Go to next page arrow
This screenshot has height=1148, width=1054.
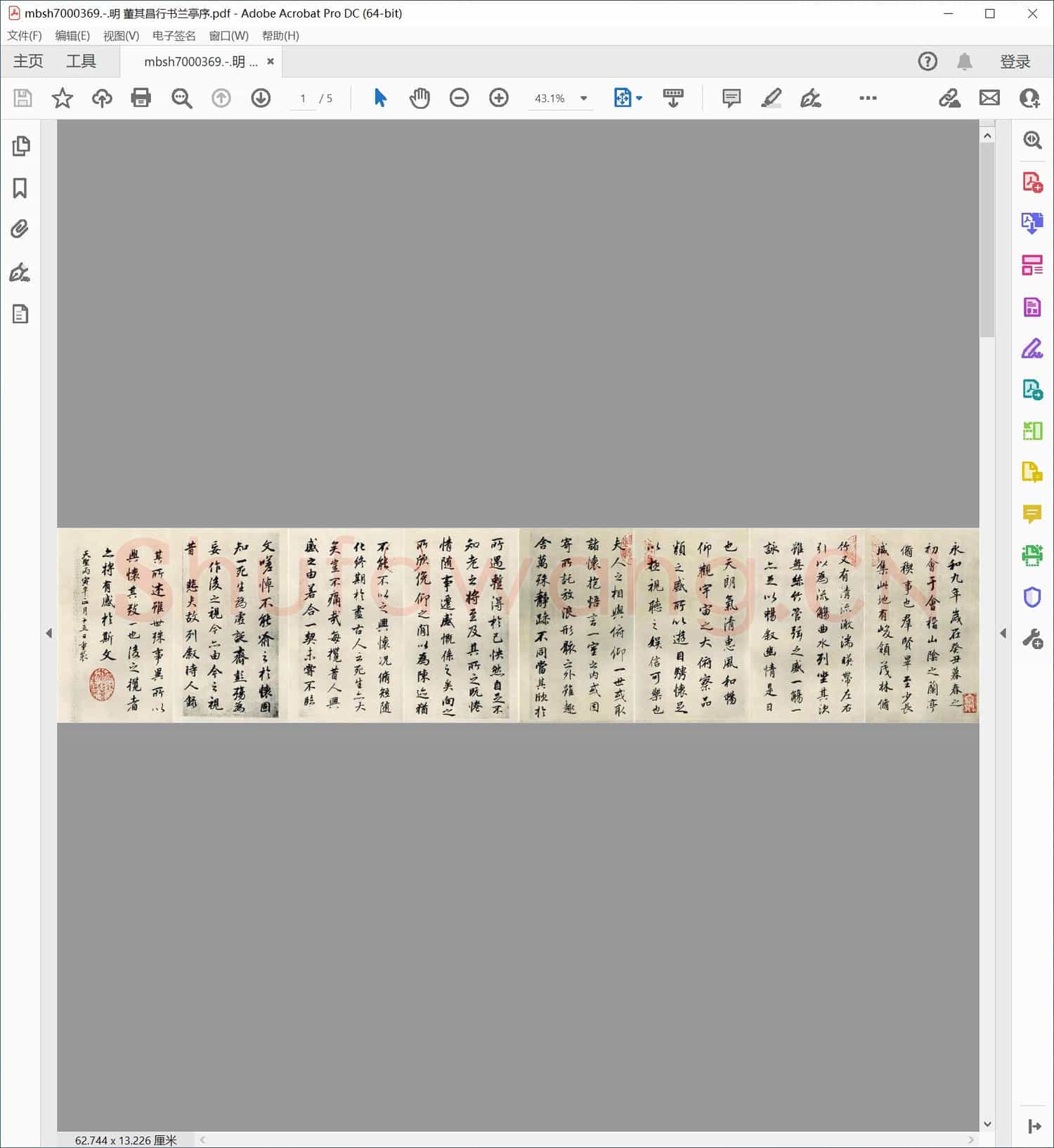[x=261, y=98]
